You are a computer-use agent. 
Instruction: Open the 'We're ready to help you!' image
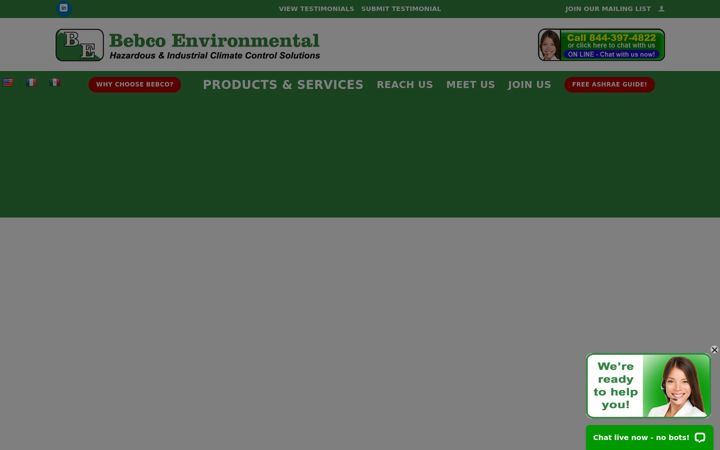pyautogui.click(x=648, y=386)
